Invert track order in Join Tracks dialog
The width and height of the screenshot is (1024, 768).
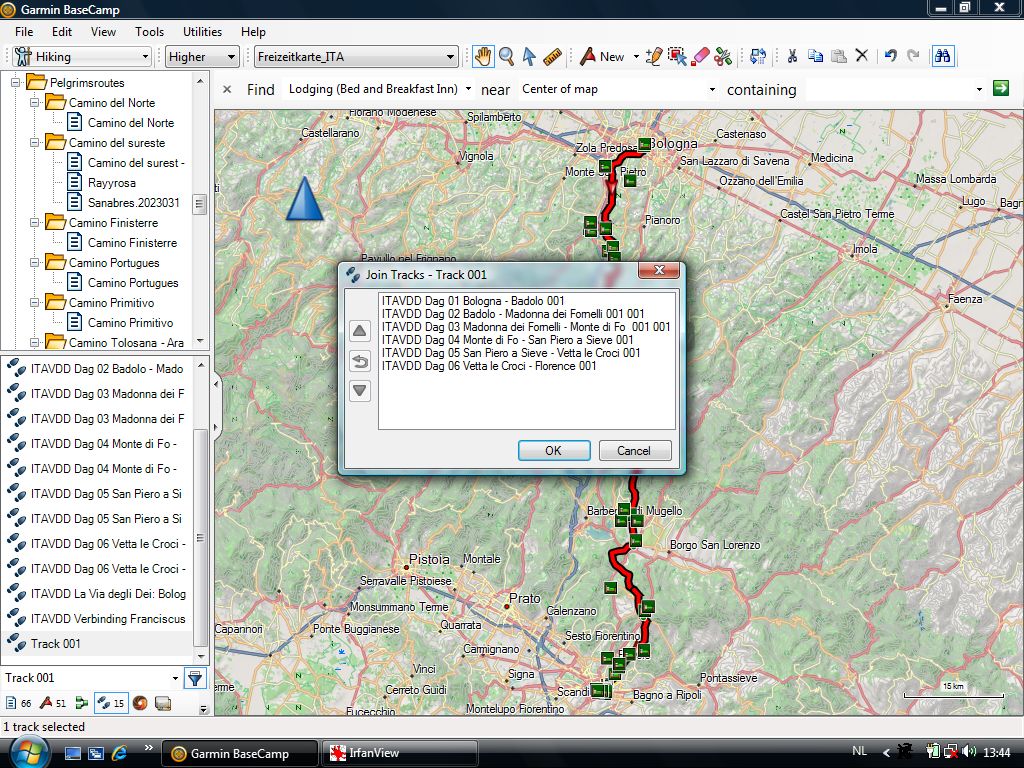tap(360, 361)
